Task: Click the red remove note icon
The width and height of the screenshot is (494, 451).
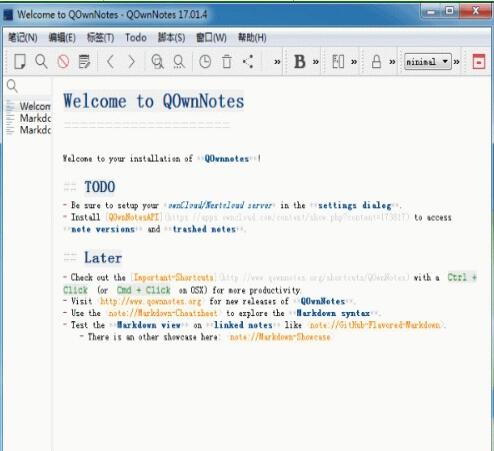Action: pyautogui.click(x=63, y=62)
